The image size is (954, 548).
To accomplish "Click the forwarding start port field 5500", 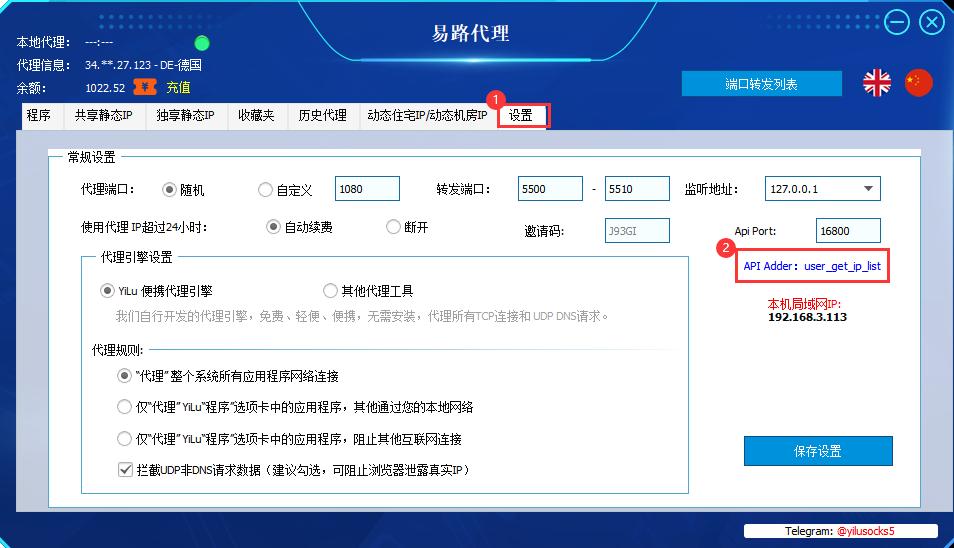I will (551, 189).
